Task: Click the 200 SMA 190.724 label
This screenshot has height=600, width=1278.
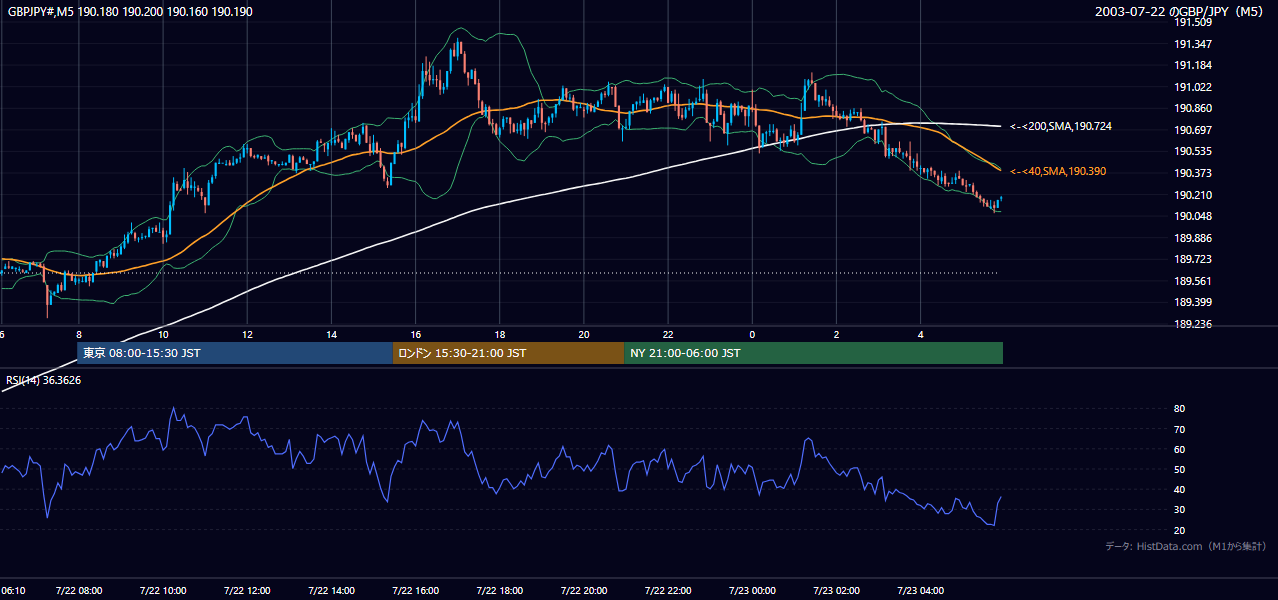Action: (1061, 126)
